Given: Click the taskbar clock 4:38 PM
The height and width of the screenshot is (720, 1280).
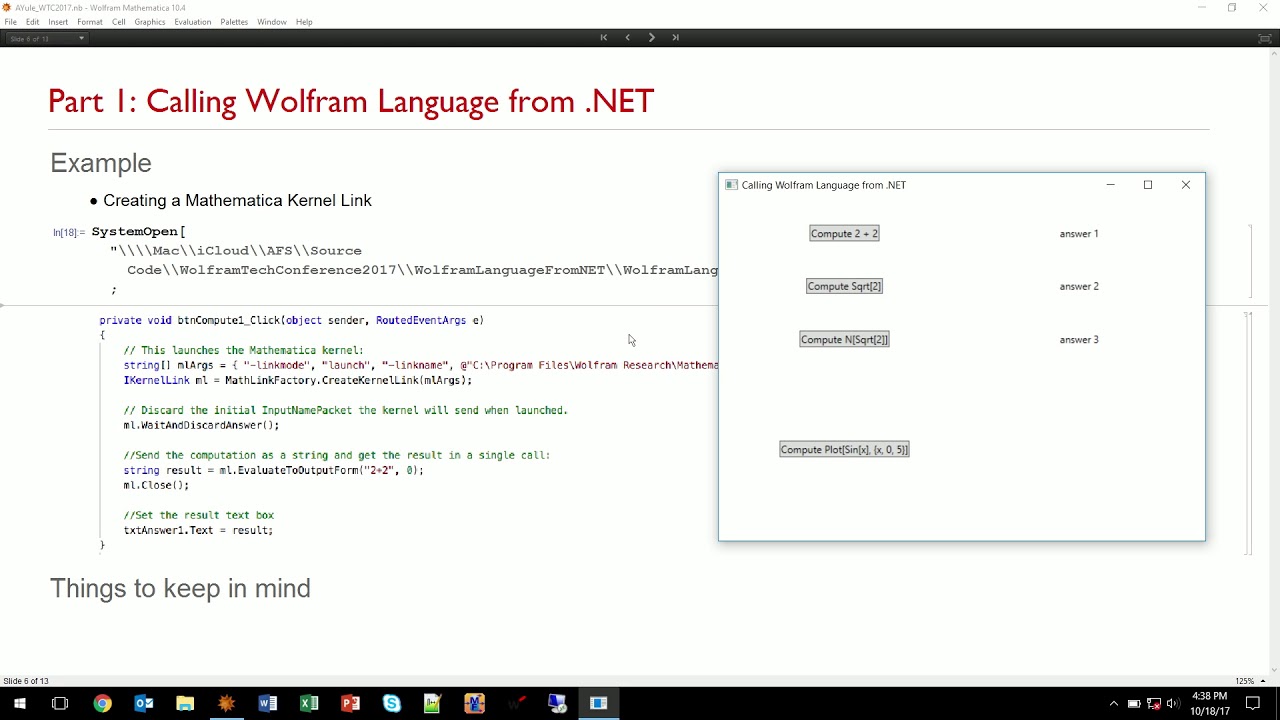Looking at the screenshot, I should [1209, 703].
